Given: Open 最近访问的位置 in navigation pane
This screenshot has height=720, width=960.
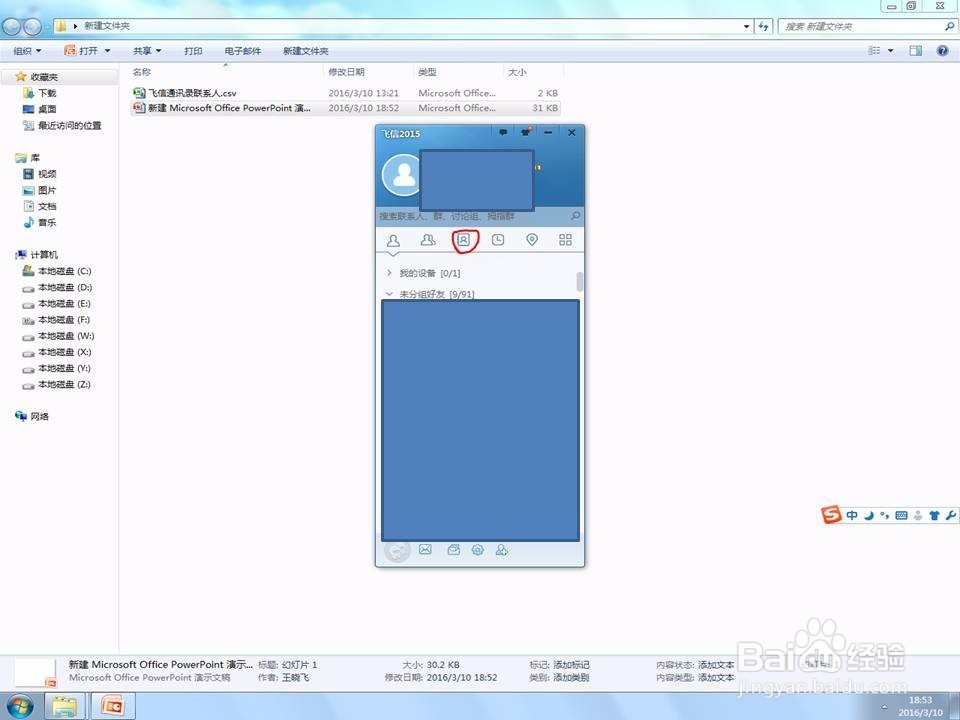Looking at the screenshot, I should 62,126.
